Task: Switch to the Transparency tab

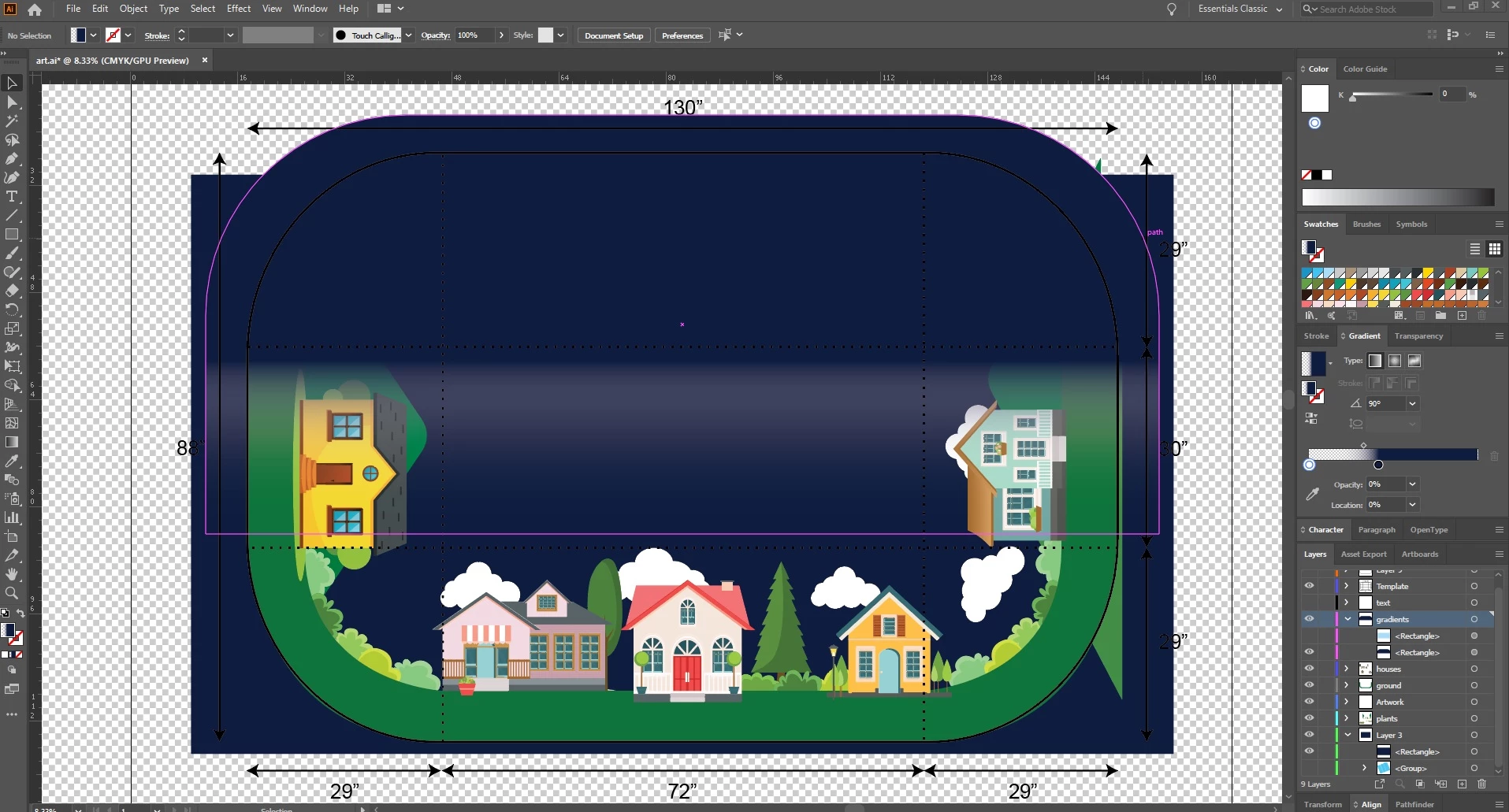Action: pyautogui.click(x=1418, y=336)
